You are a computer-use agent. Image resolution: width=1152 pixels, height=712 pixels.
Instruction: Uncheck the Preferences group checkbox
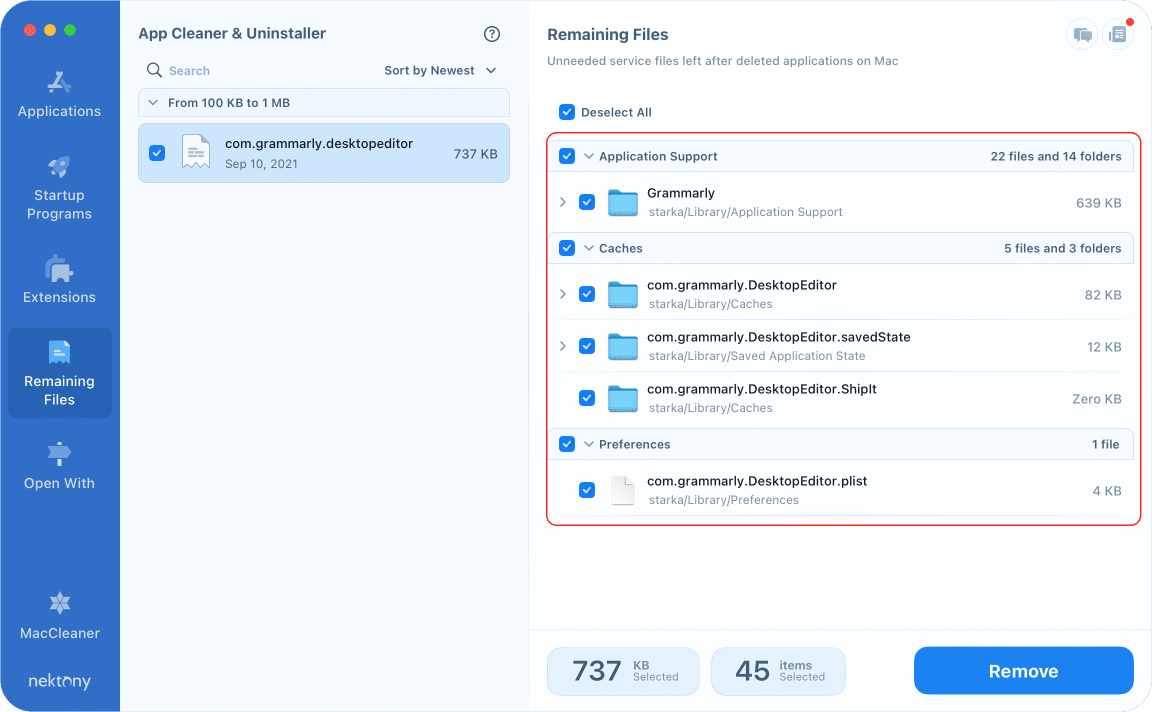pos(566,444)
